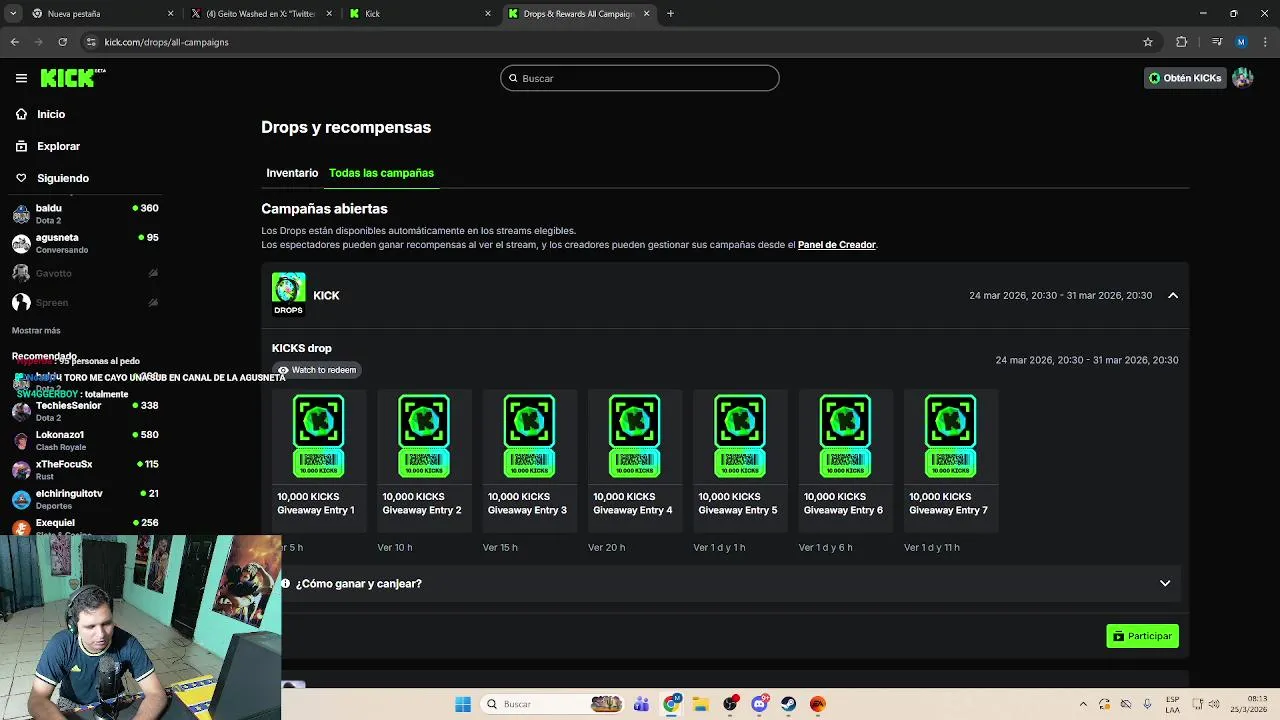Open new browser tab
This screenshot has height=720, width=1280.
[x=670, y=14]
